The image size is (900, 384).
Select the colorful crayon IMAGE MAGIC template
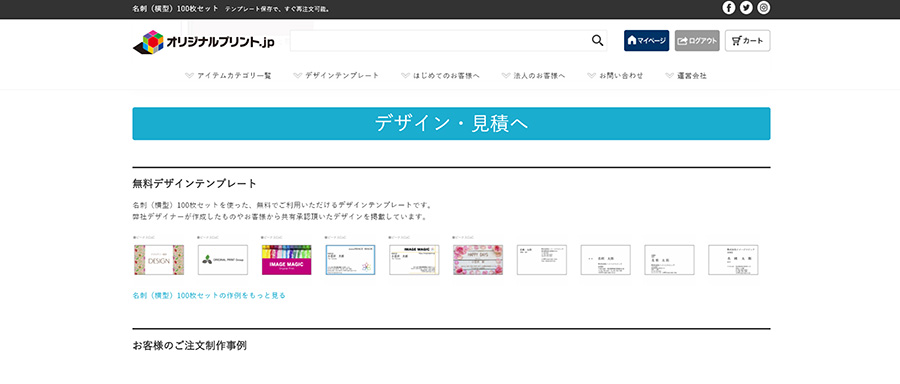tap(286, 260)
